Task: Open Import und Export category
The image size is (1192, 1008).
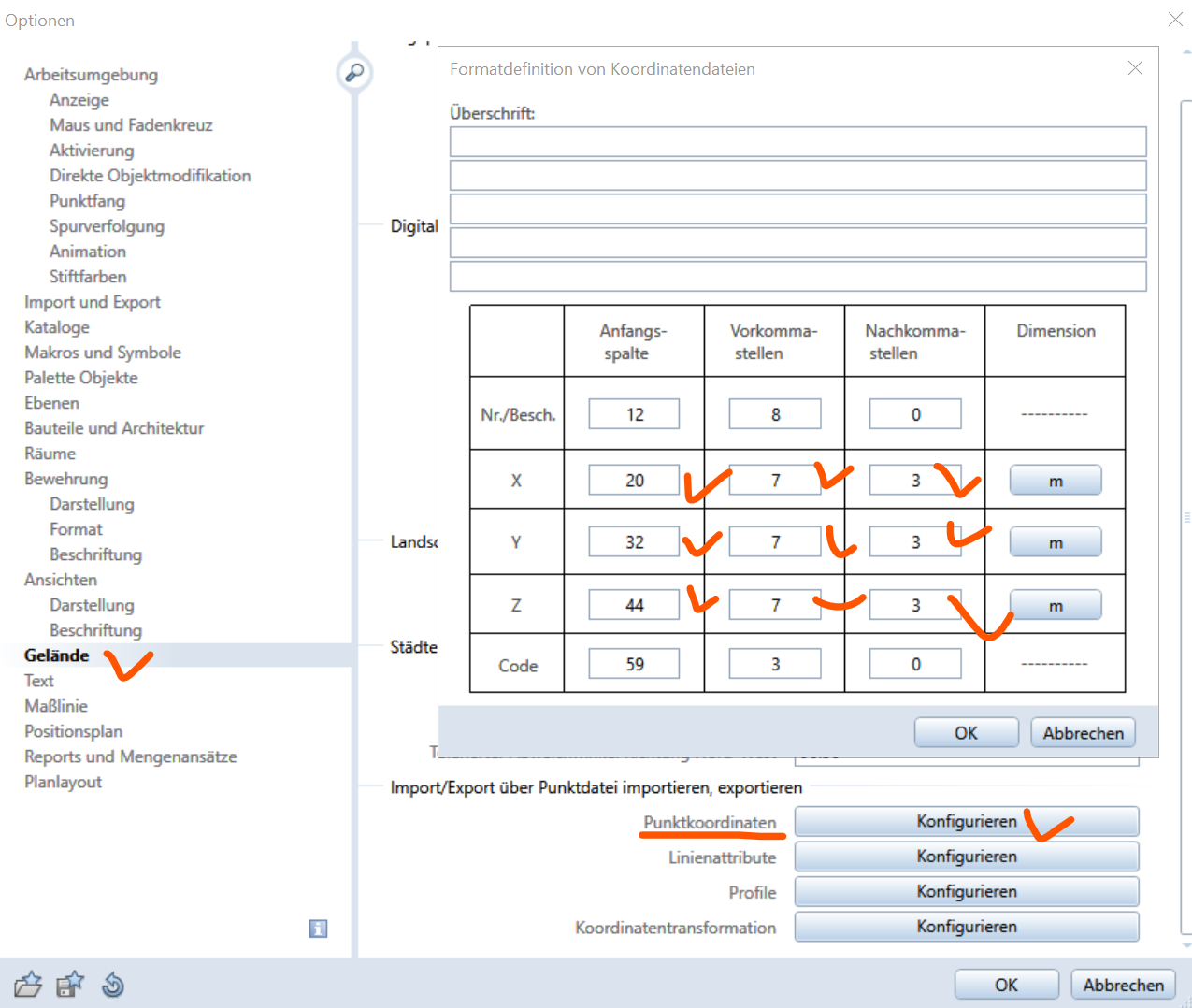Action: [93, 302]
